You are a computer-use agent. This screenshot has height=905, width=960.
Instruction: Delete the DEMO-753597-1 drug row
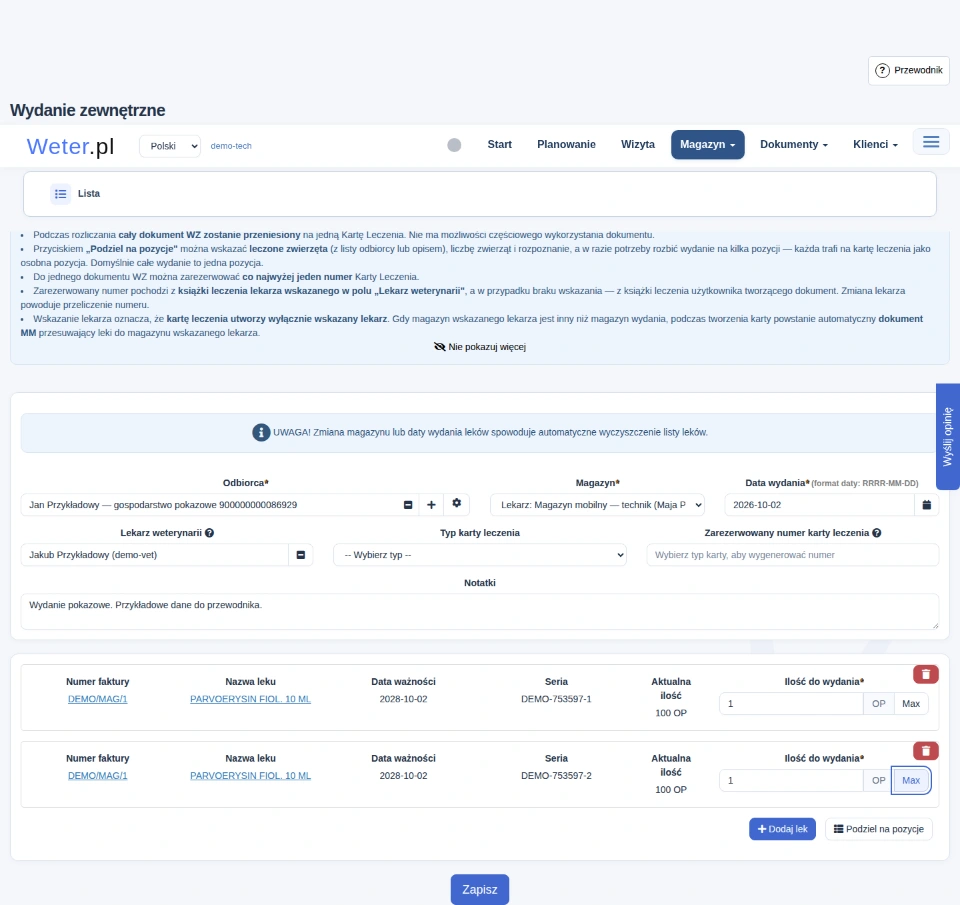[x=926, y=674]
